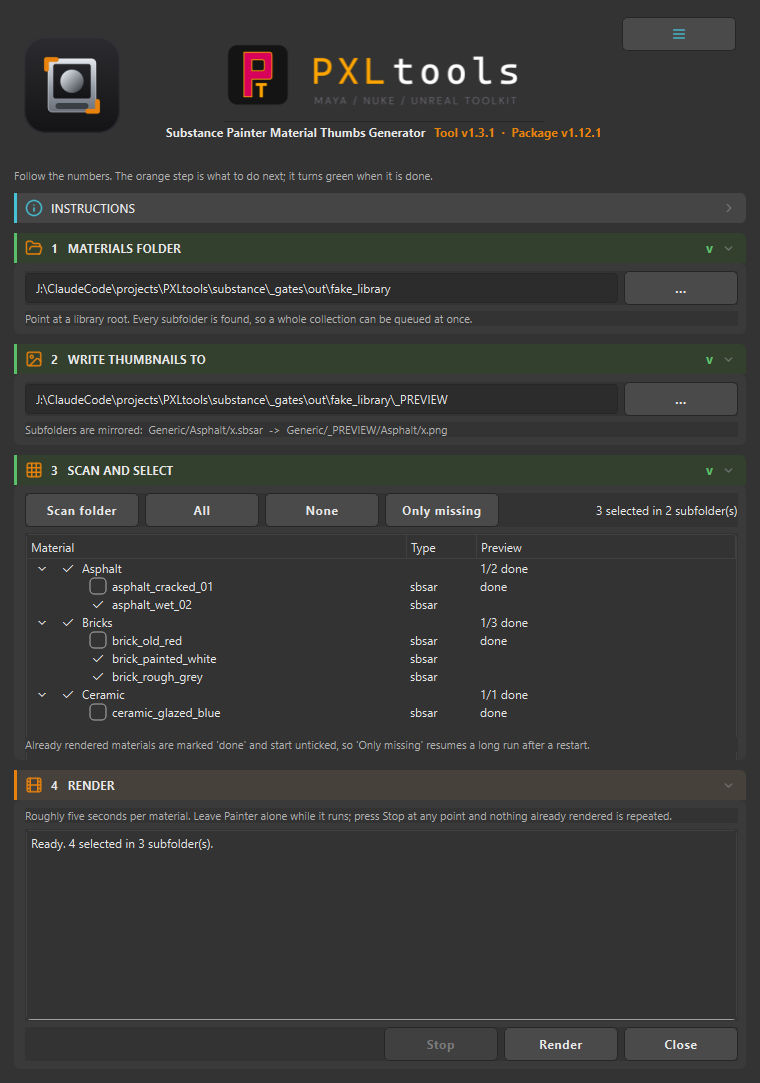
Task: Collapse the Bricks tree node
Action: click(42, 622)
